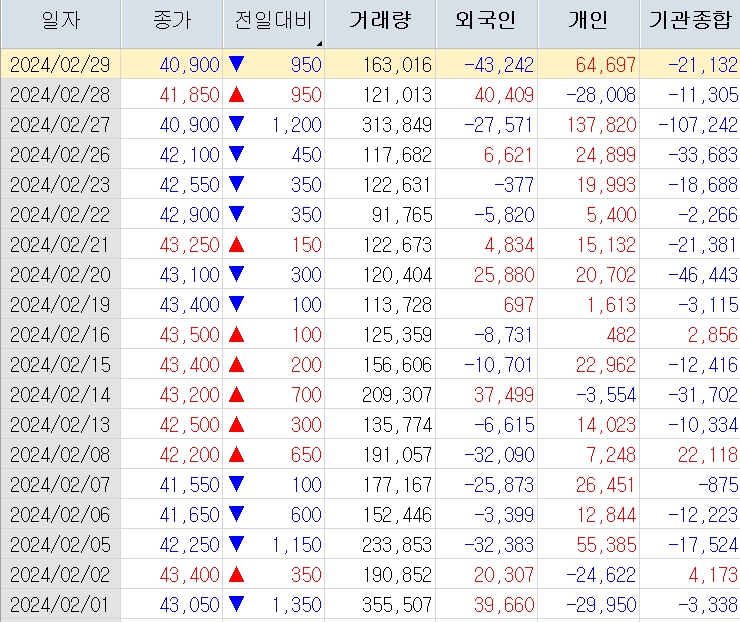
Task: Click the volume value 209,307
Action: tap(397, 395)
